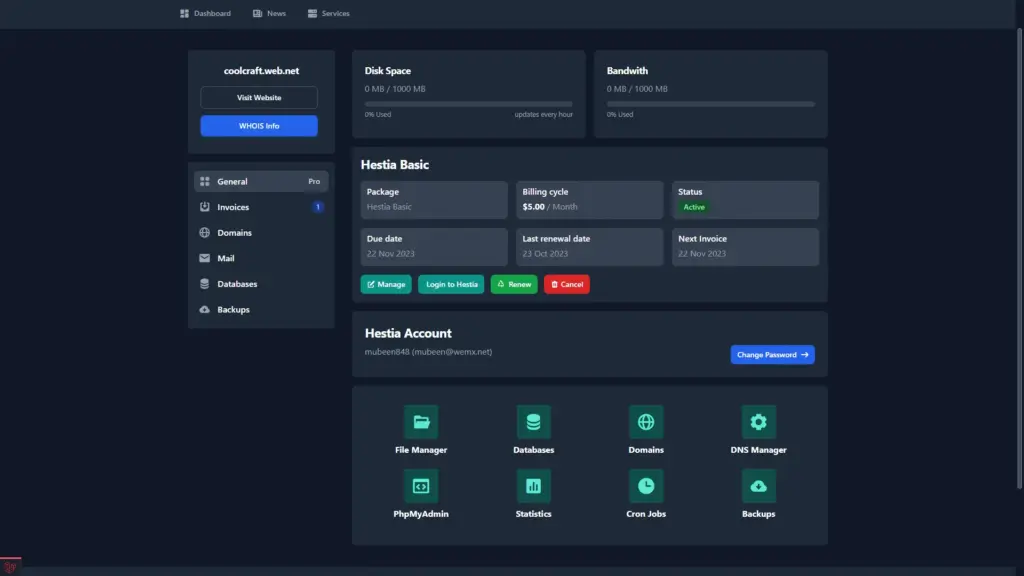
Task: Open News in top navigation
Action: 269,14
